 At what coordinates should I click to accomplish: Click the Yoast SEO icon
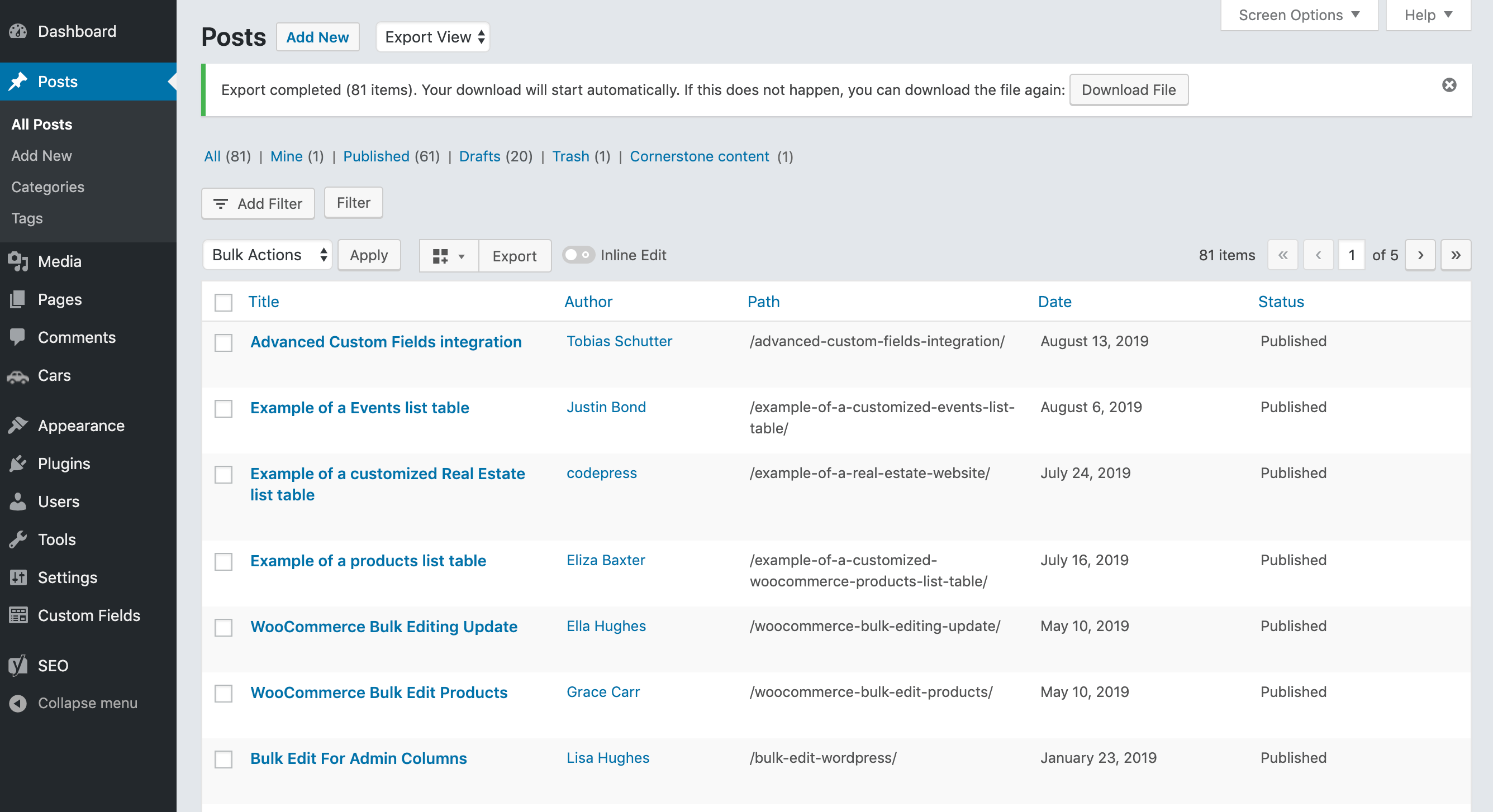point(18,666)
